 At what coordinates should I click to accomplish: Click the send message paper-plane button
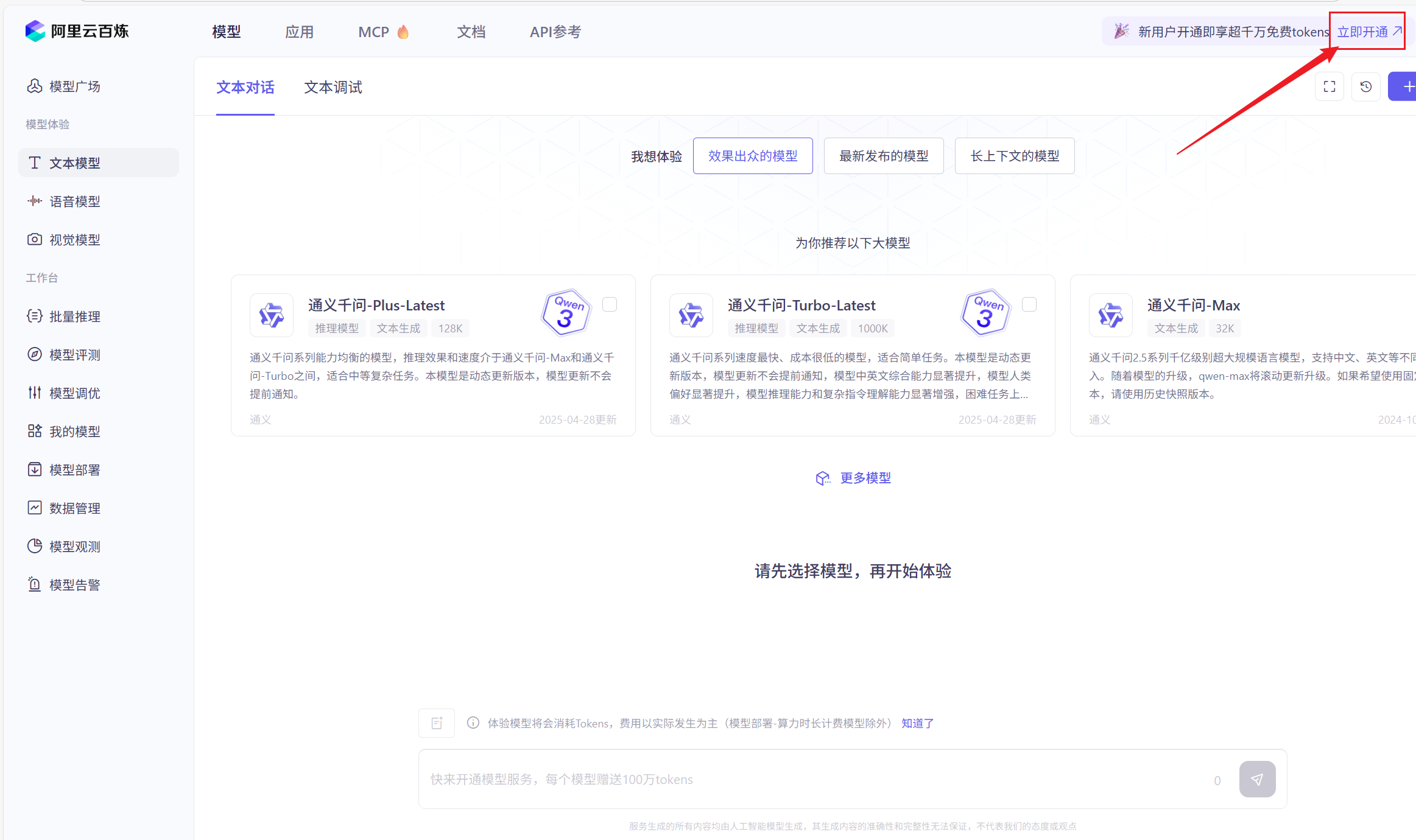pyautogui.click(x=1258, y=779)
